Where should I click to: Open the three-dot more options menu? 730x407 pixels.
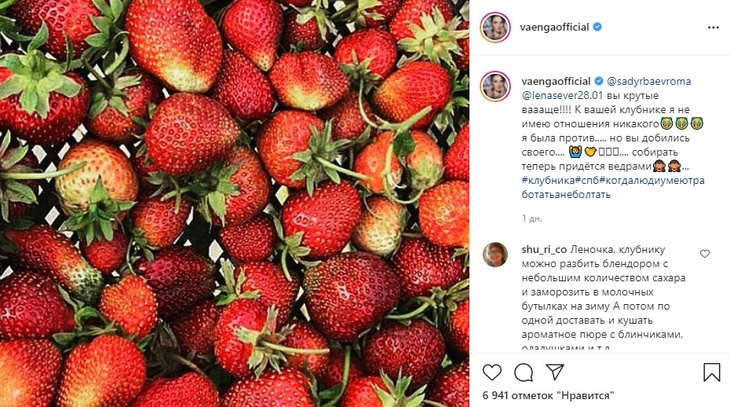click(x=713, y=27)
